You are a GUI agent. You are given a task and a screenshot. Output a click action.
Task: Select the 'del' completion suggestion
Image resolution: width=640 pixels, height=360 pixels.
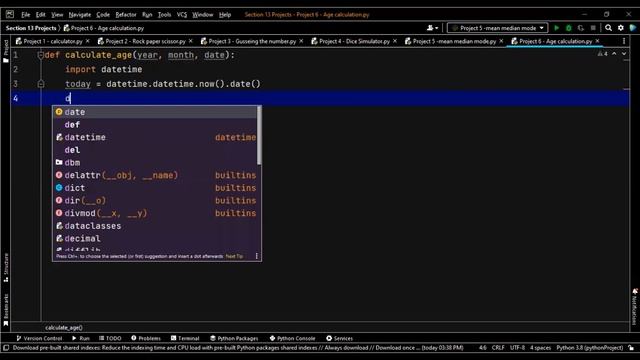(x=155, y=150)
